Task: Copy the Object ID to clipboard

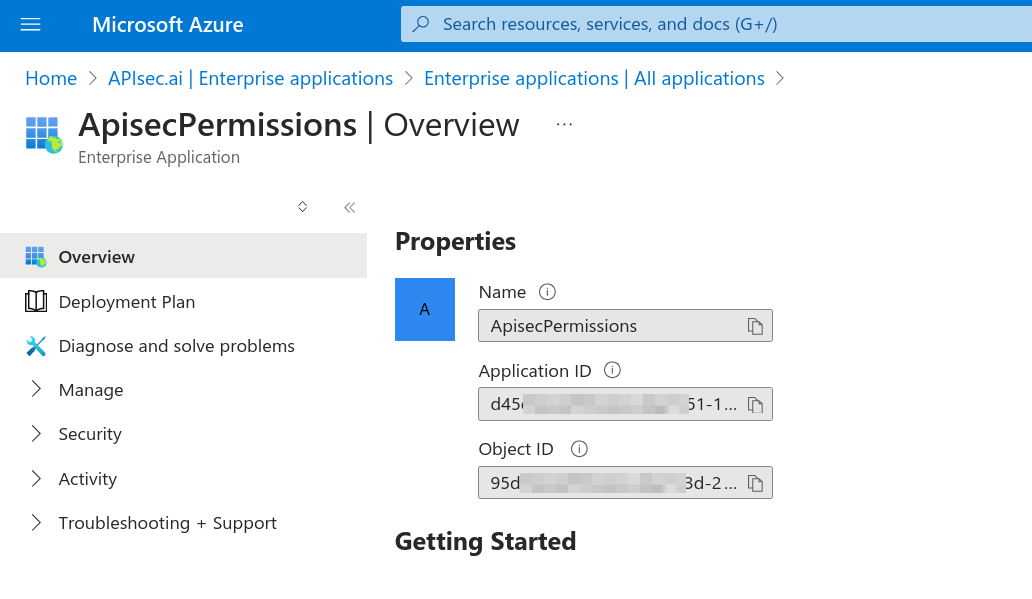Action: point(756,484)
